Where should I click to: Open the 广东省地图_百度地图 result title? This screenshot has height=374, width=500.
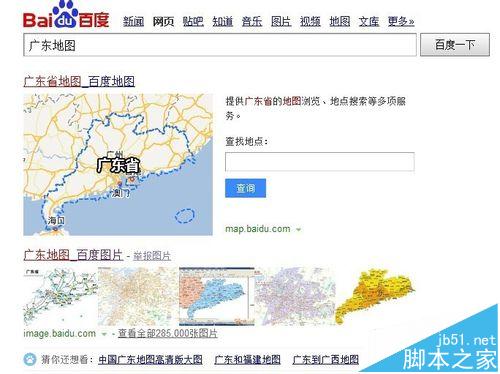(79, 81)
